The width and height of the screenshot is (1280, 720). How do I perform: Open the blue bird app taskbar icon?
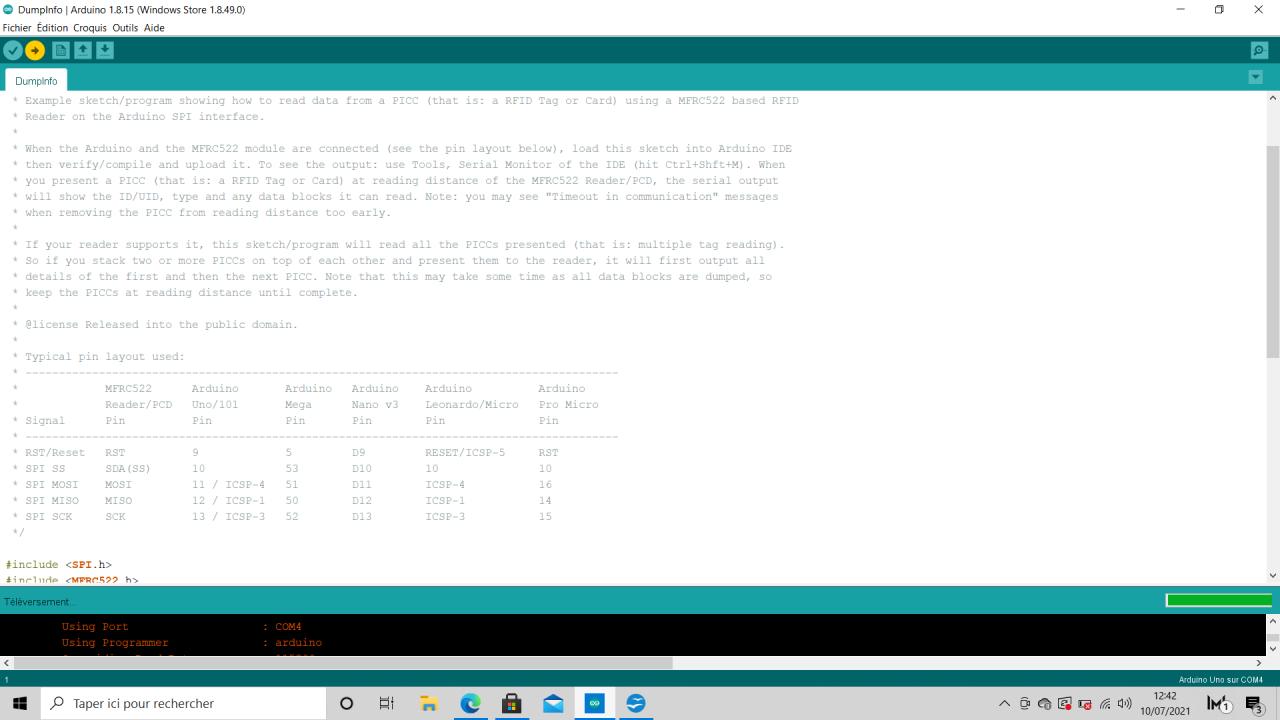tap(635, 704)
